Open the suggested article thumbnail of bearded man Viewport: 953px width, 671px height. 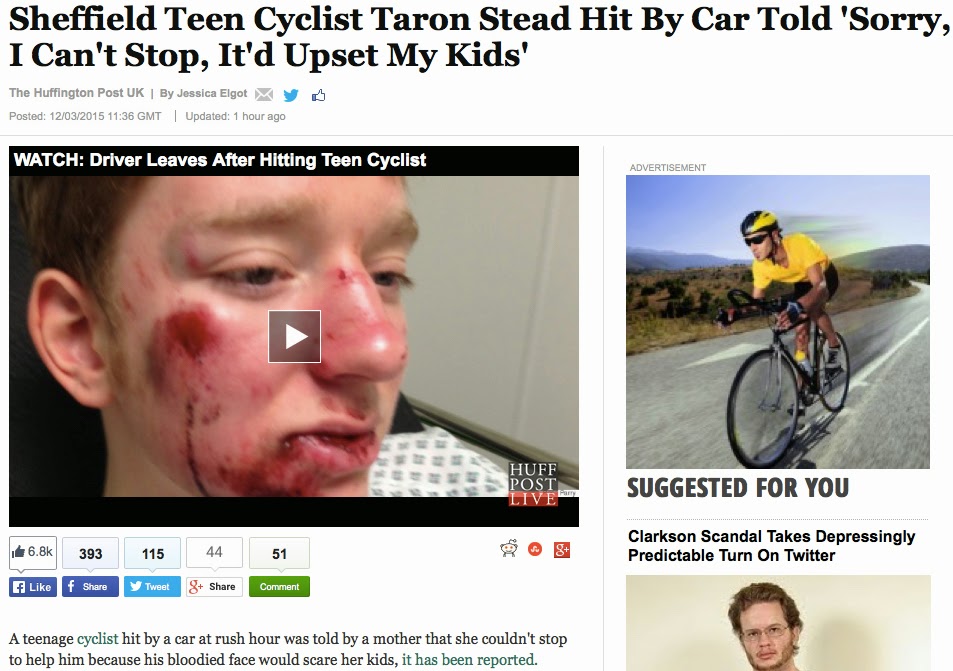pyautogui.click(x=778, y=623)
